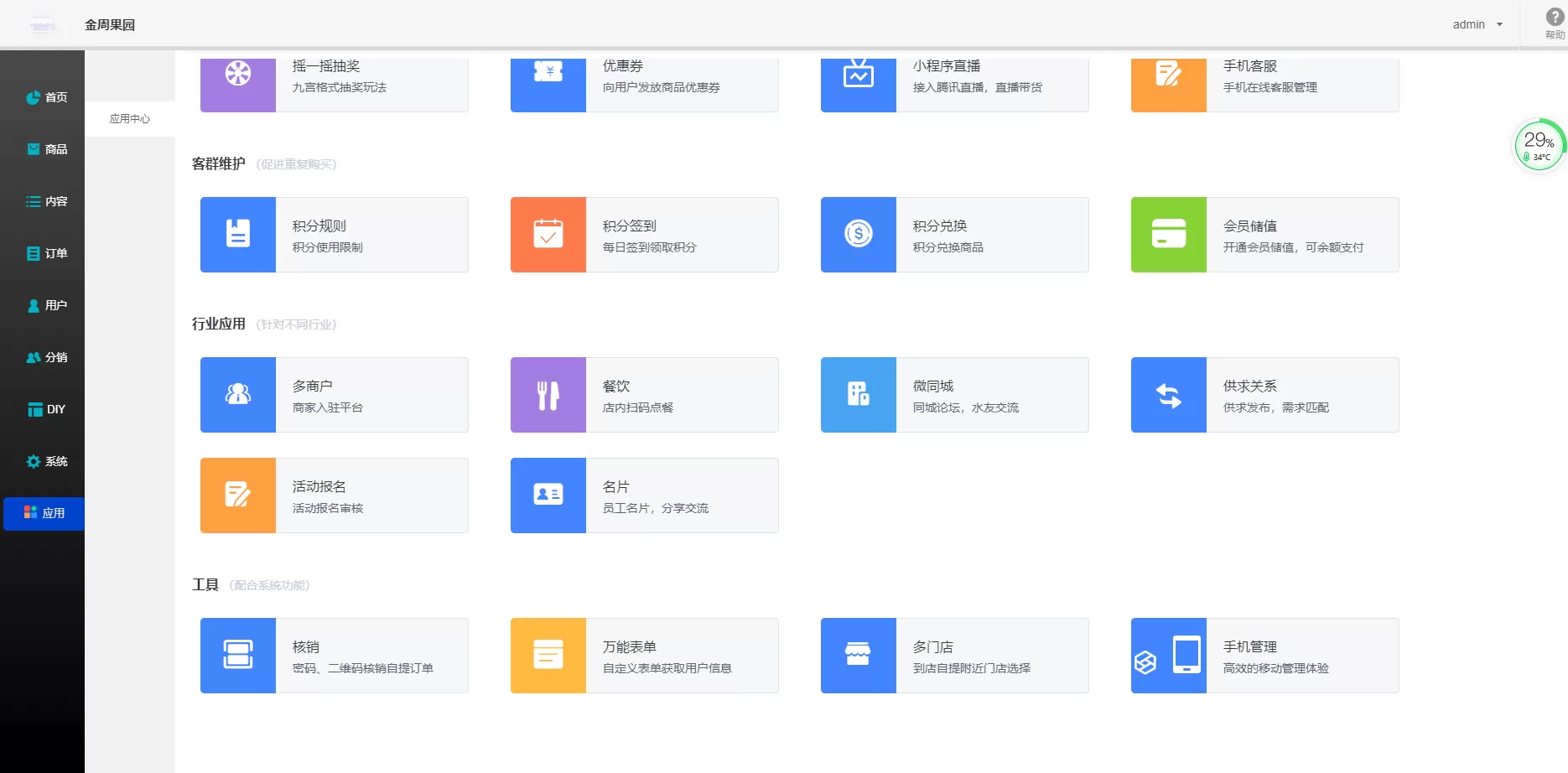Click the 积分兑换 coin icon
This screenshot has height=773, width=1568.
click(859, 235)
